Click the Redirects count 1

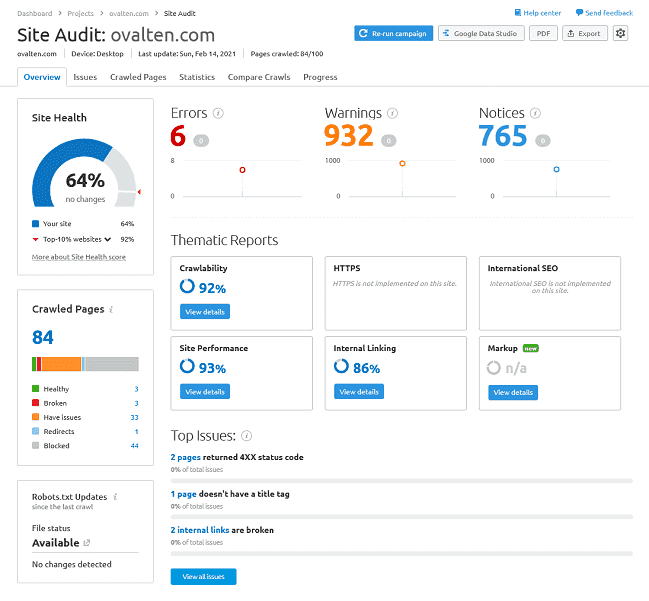point(137,431)
